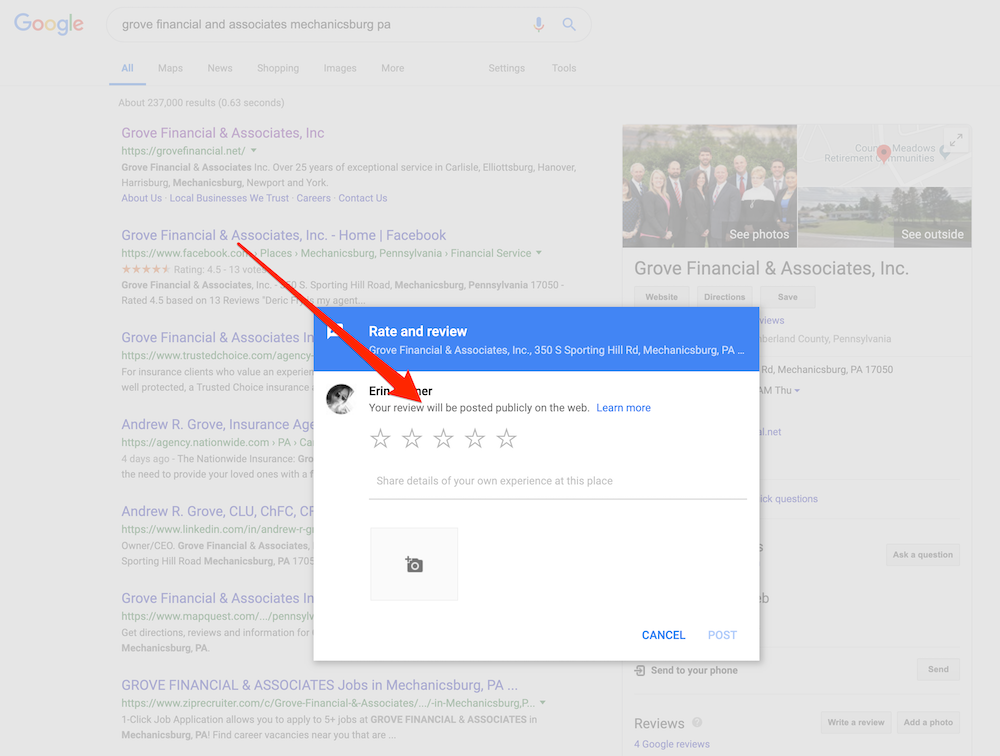Expand dropdown arrow beside ziprecruiter result URL
Screen dimensions: 1000x756
click(x=543, y=702)
